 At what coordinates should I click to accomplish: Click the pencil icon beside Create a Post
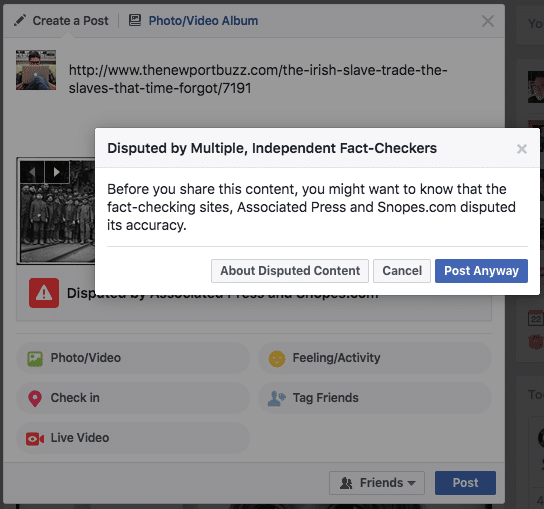pyautogui.click(x=20, y=20)
